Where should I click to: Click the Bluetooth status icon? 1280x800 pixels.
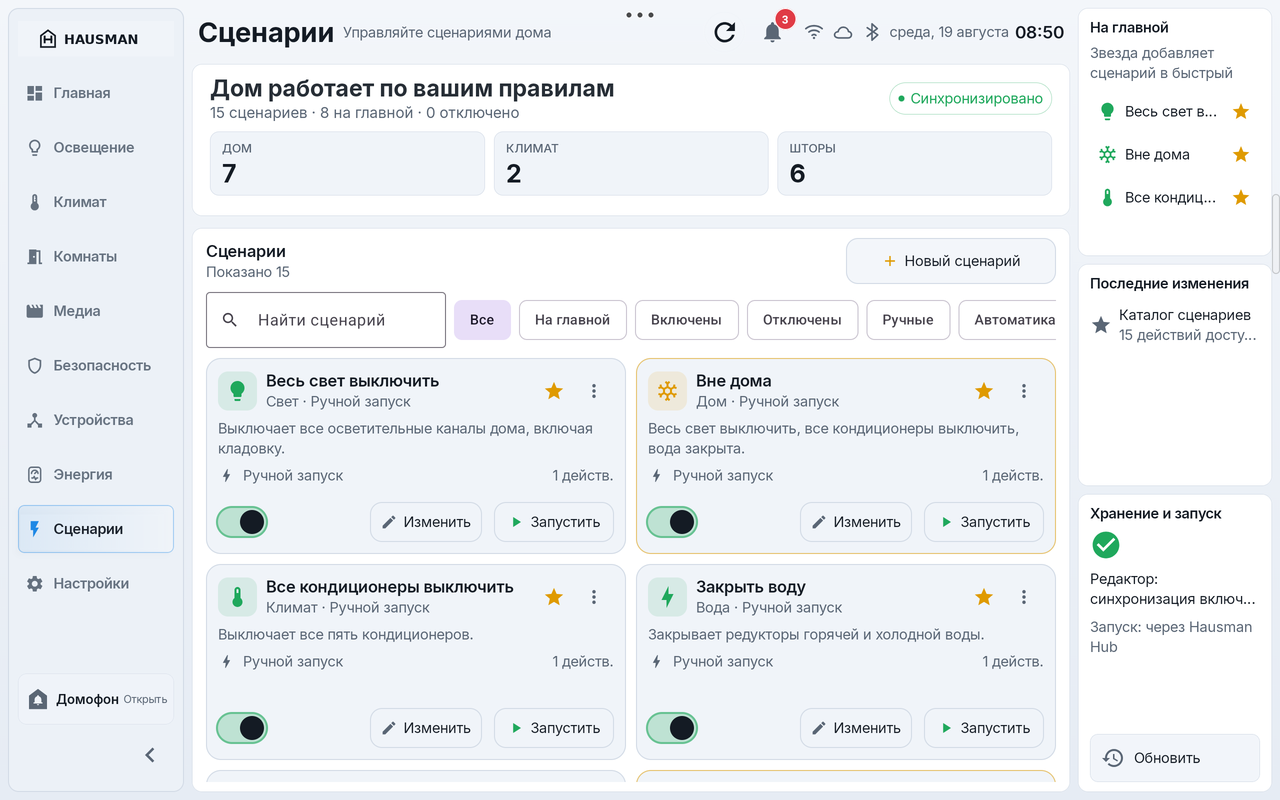tap(872, 32)
